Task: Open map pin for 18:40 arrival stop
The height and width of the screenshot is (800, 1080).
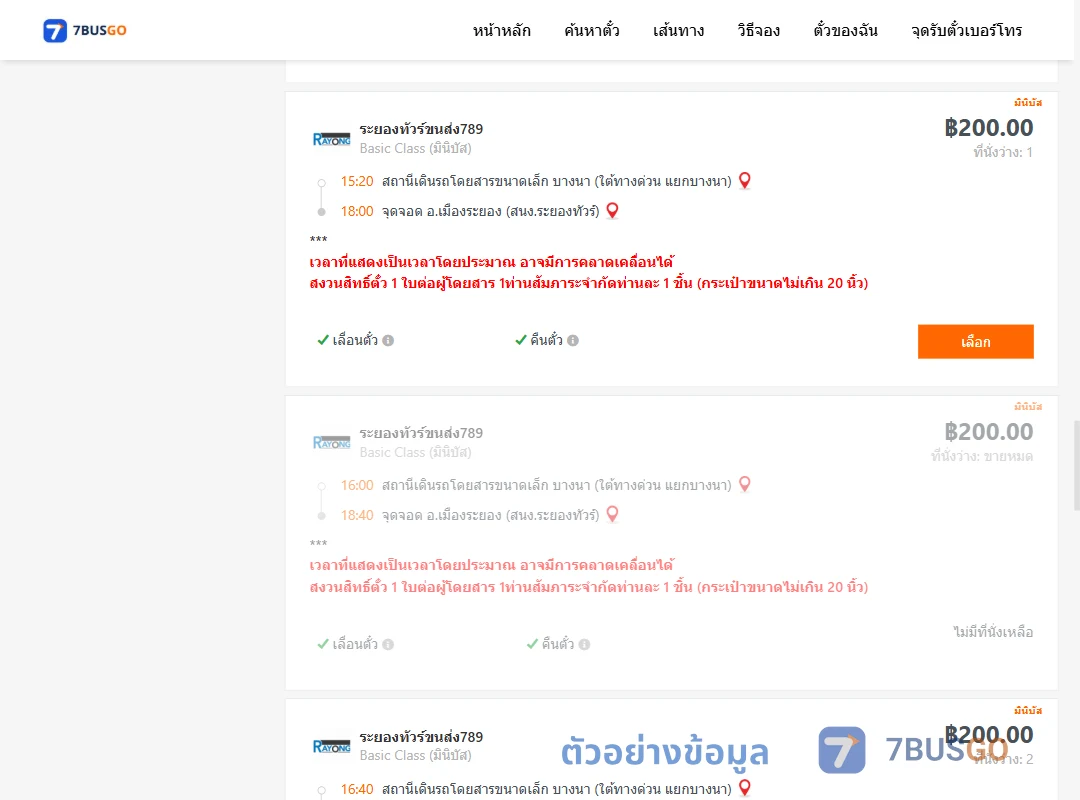Action: point(612,515)
